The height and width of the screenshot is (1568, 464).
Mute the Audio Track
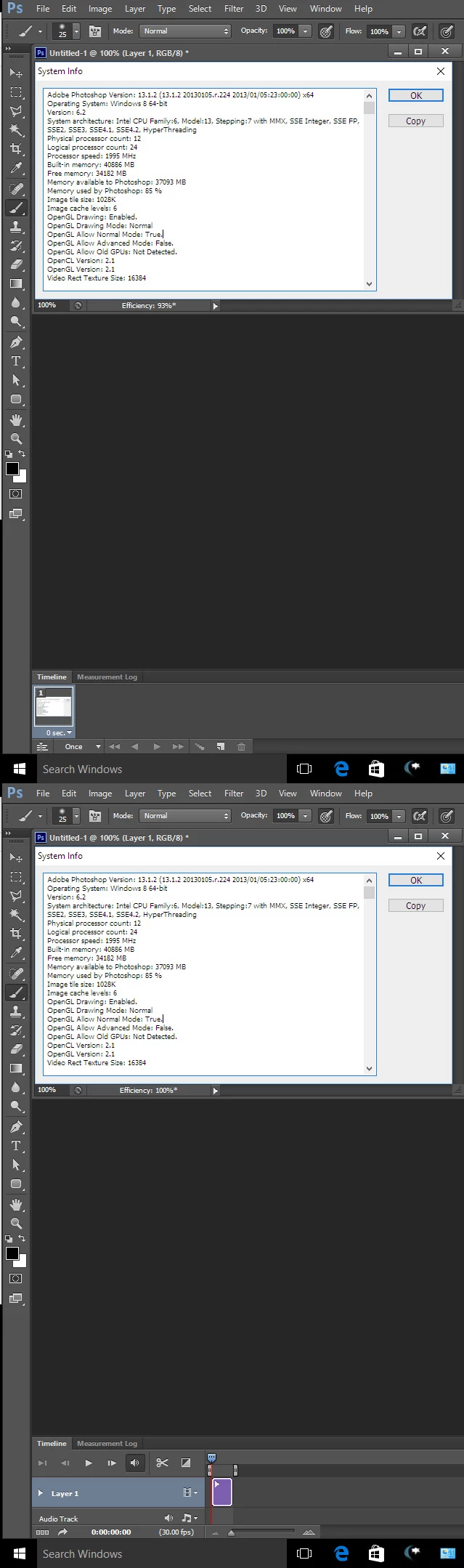click(168, 1518)
